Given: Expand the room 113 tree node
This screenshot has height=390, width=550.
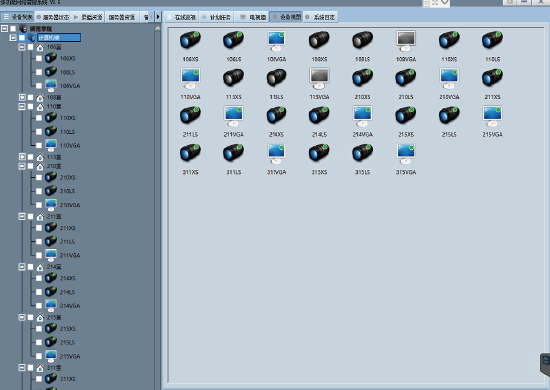Looking at the screenshot, I should 22,157.
